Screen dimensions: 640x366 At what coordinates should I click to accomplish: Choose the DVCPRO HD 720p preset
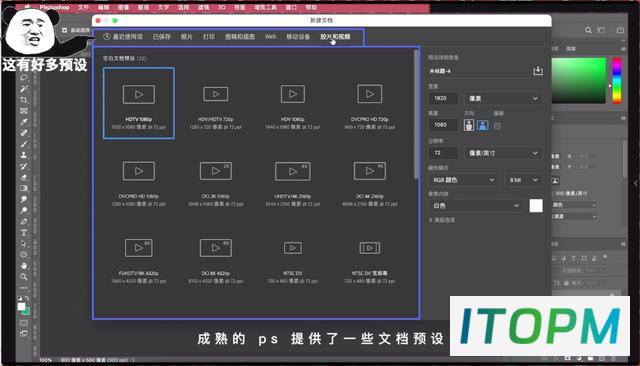pyautogui.click(x=369, y=103)
